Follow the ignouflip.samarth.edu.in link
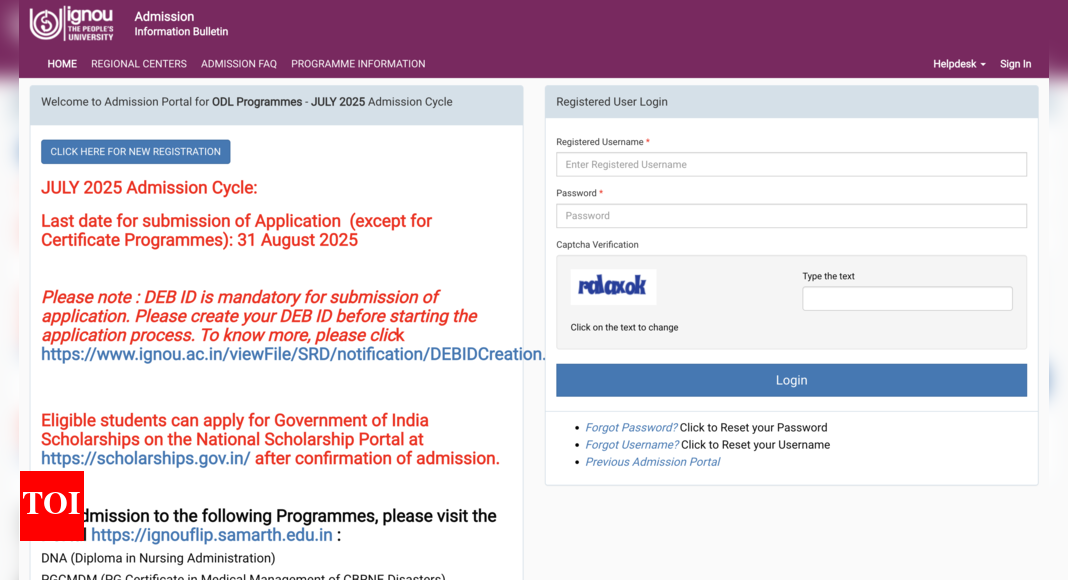Screen dimensions: 1068x580 pyautogui.click(x=211, y=535)
